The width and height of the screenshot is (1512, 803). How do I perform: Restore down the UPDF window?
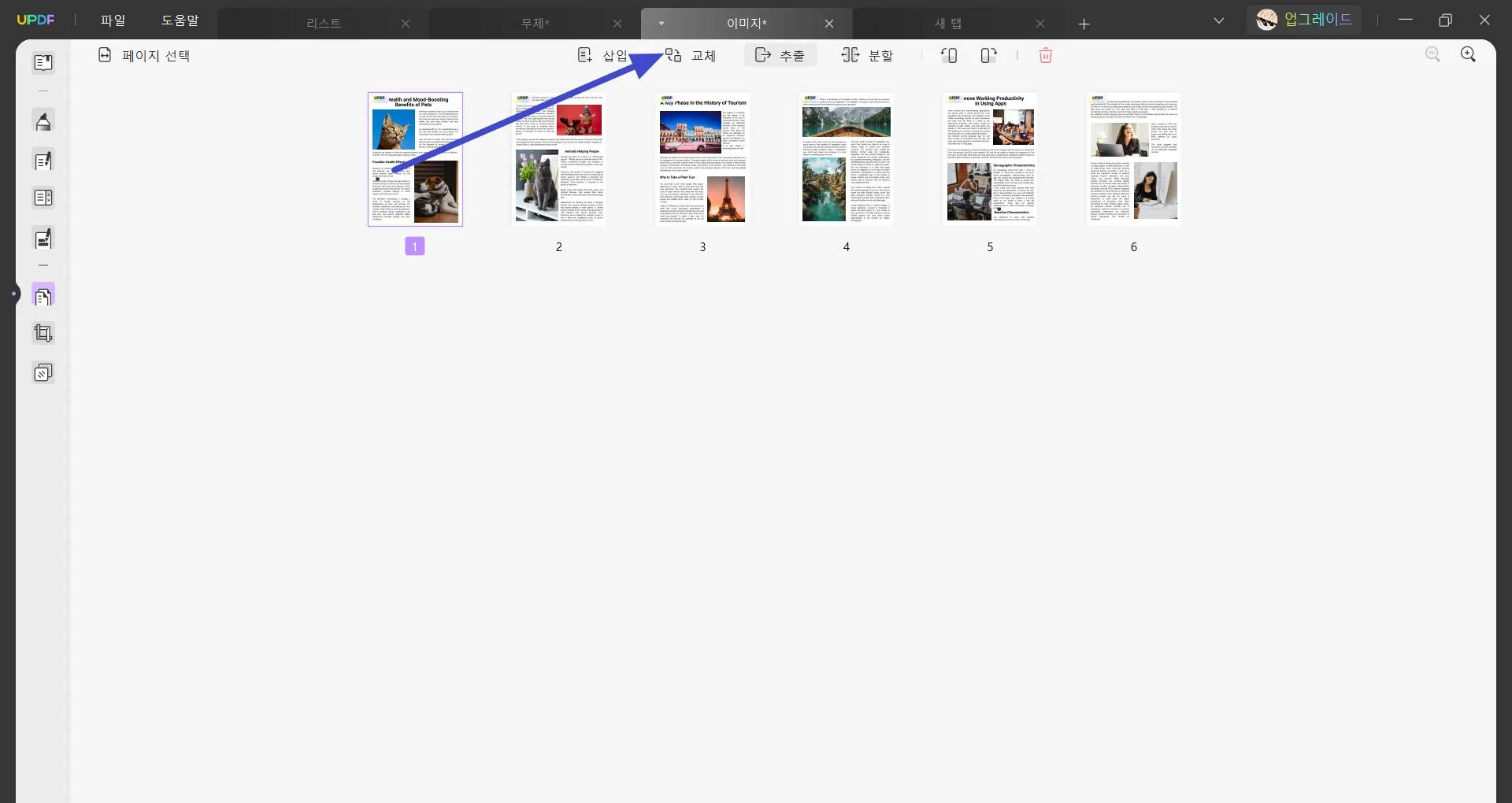(1445, 20)
